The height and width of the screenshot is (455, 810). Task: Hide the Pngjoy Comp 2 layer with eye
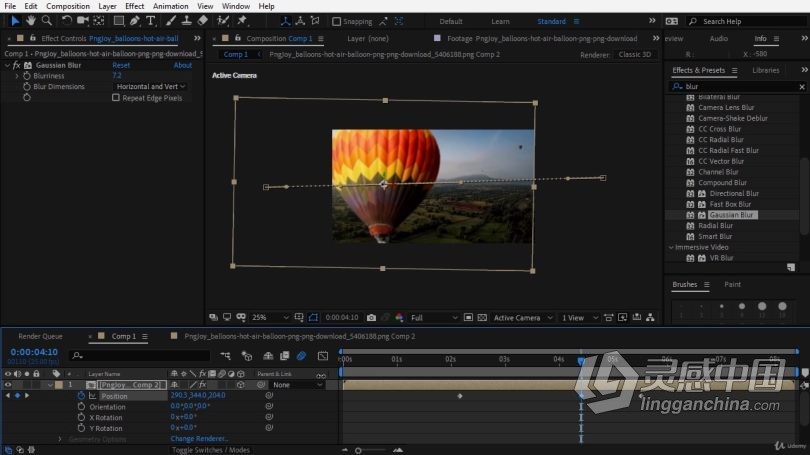pyautogui.click(x=8, y=385)
